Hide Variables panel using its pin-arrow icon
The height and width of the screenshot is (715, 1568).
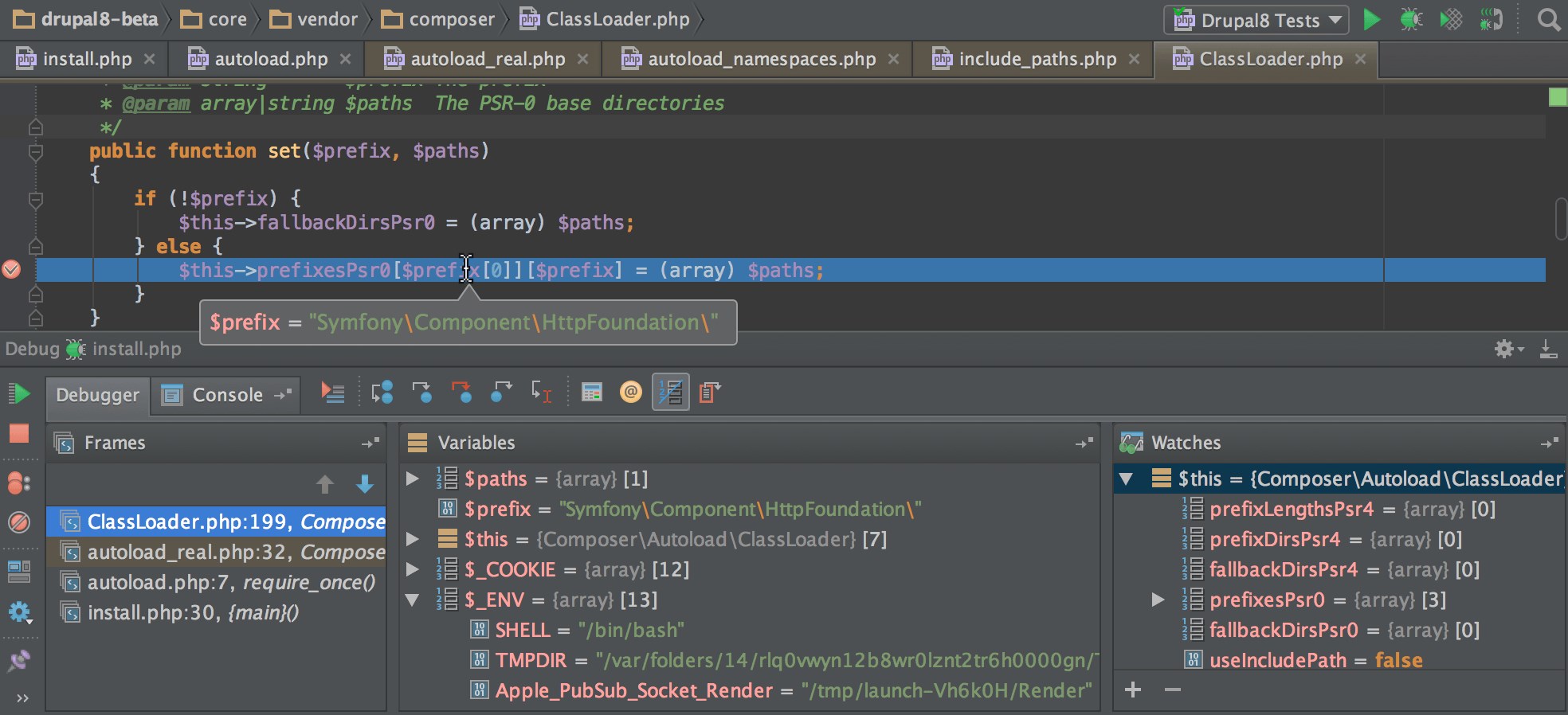click(1084, 443)
